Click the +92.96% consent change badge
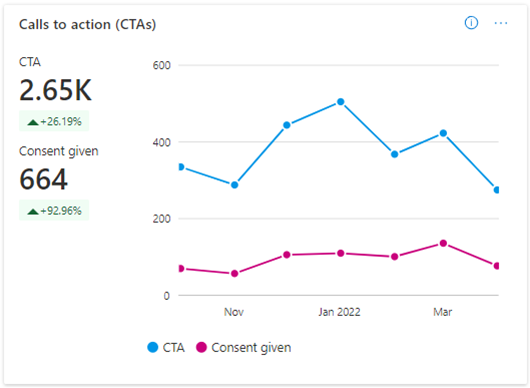This screenshot has width=530, height=388. pos(54,210)
